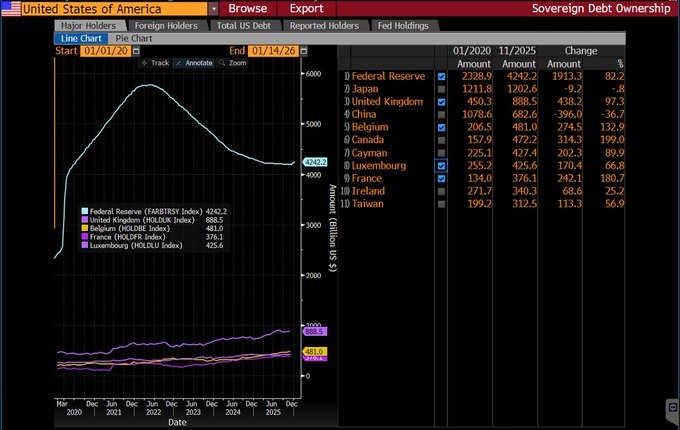This screenshot has width=680, height=430.
Task: Uncheck the Federal Reserve checkbox
Action: pyautogui.click(x=442, y=76)
